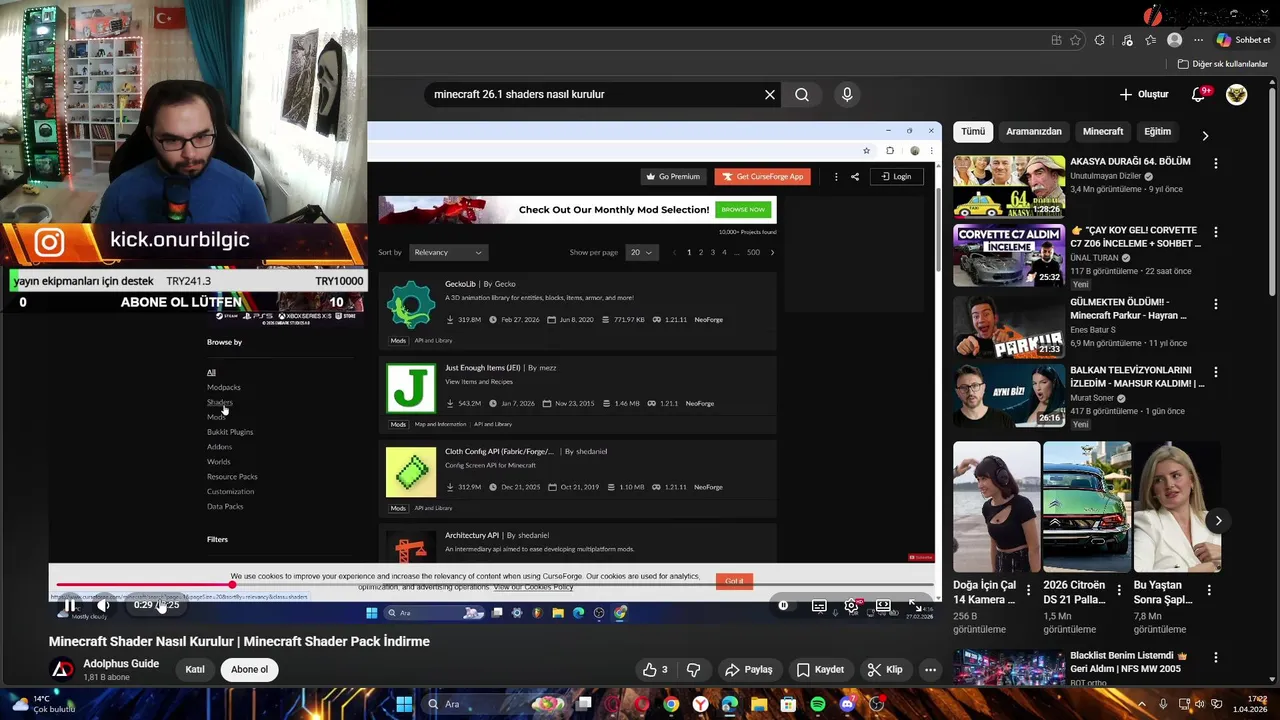
Task: Open File Explorer from the taskbar
Action: tap(759, 704)
